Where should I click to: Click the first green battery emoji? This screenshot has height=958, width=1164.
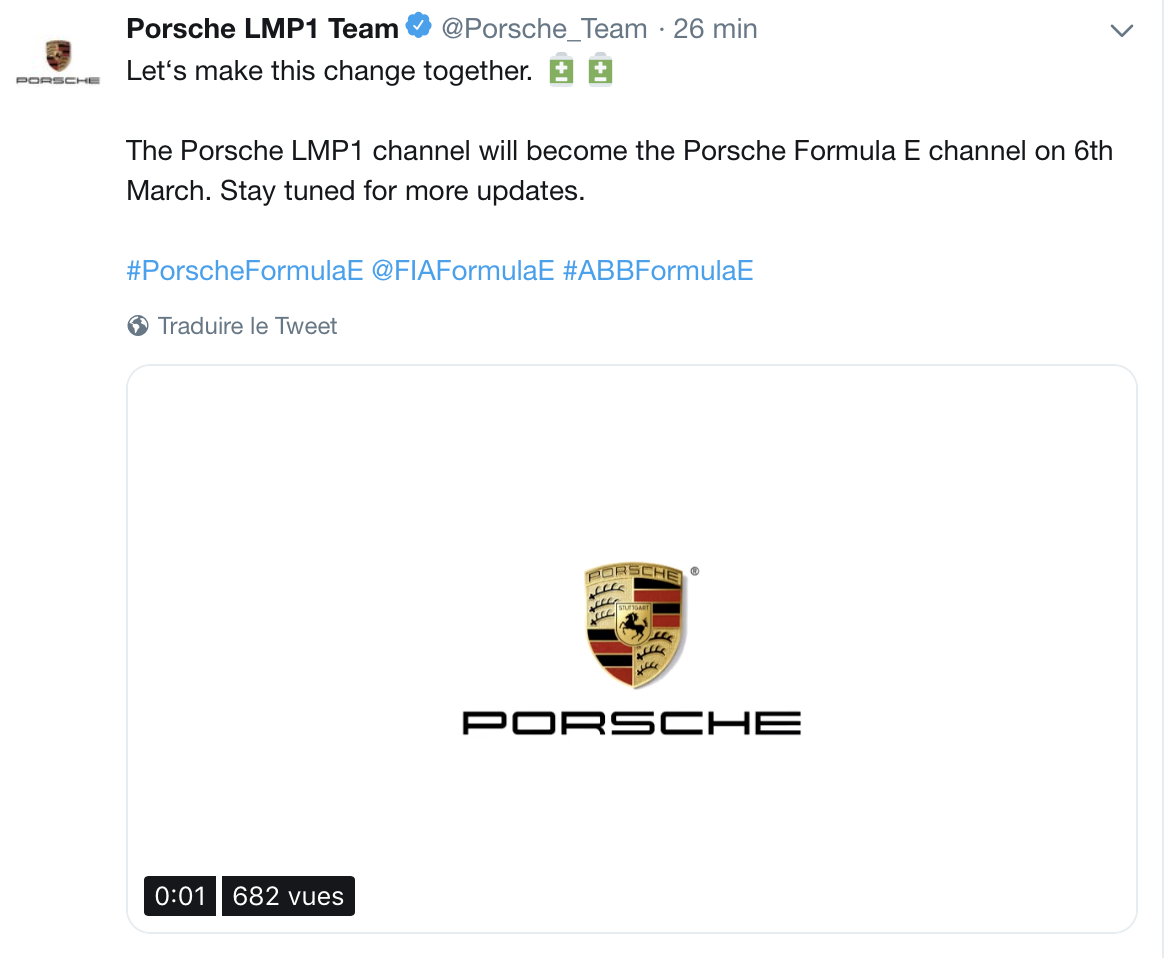coord(561,70)
